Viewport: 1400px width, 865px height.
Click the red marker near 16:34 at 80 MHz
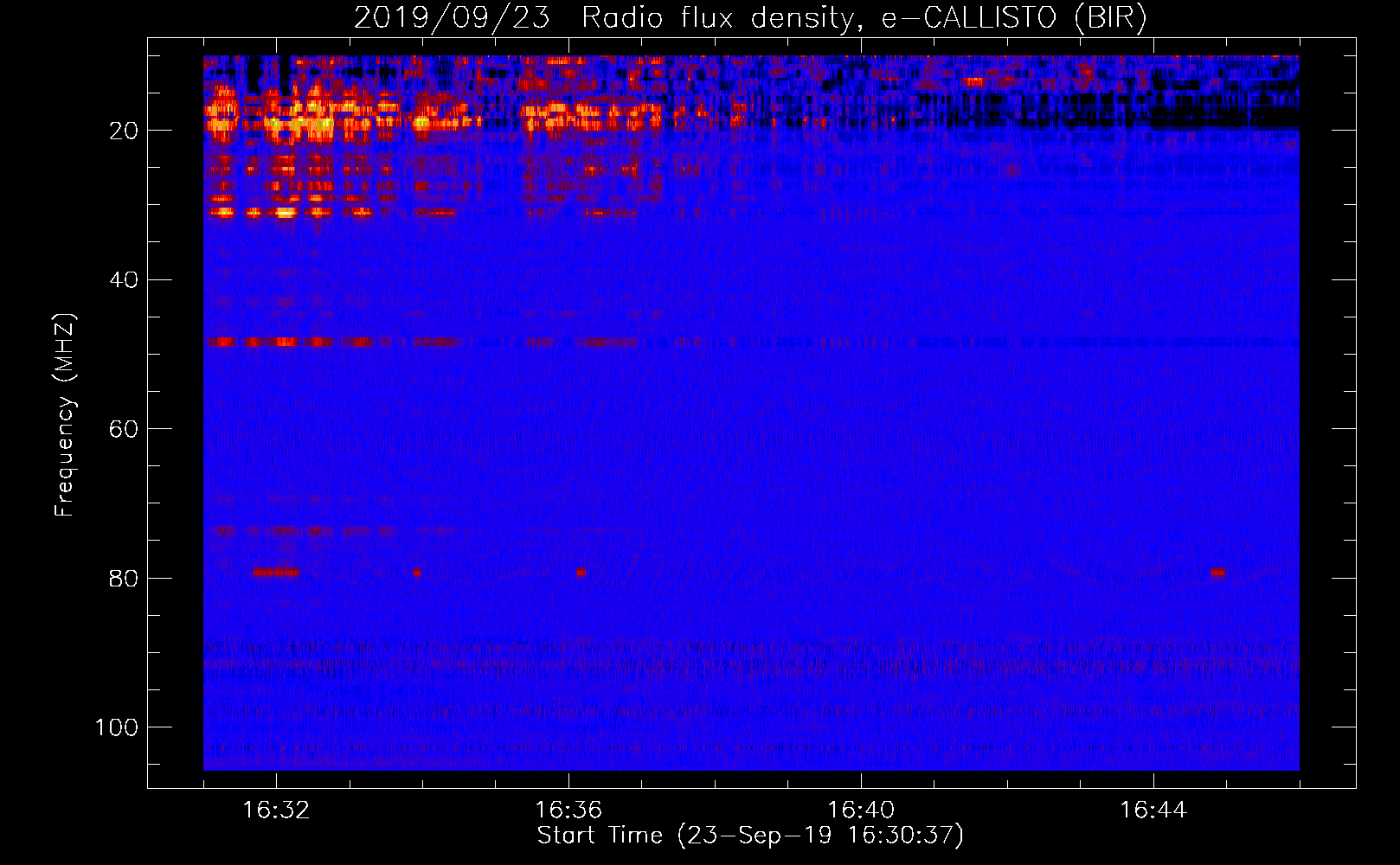pyautogui.click(x=416, y=572)
